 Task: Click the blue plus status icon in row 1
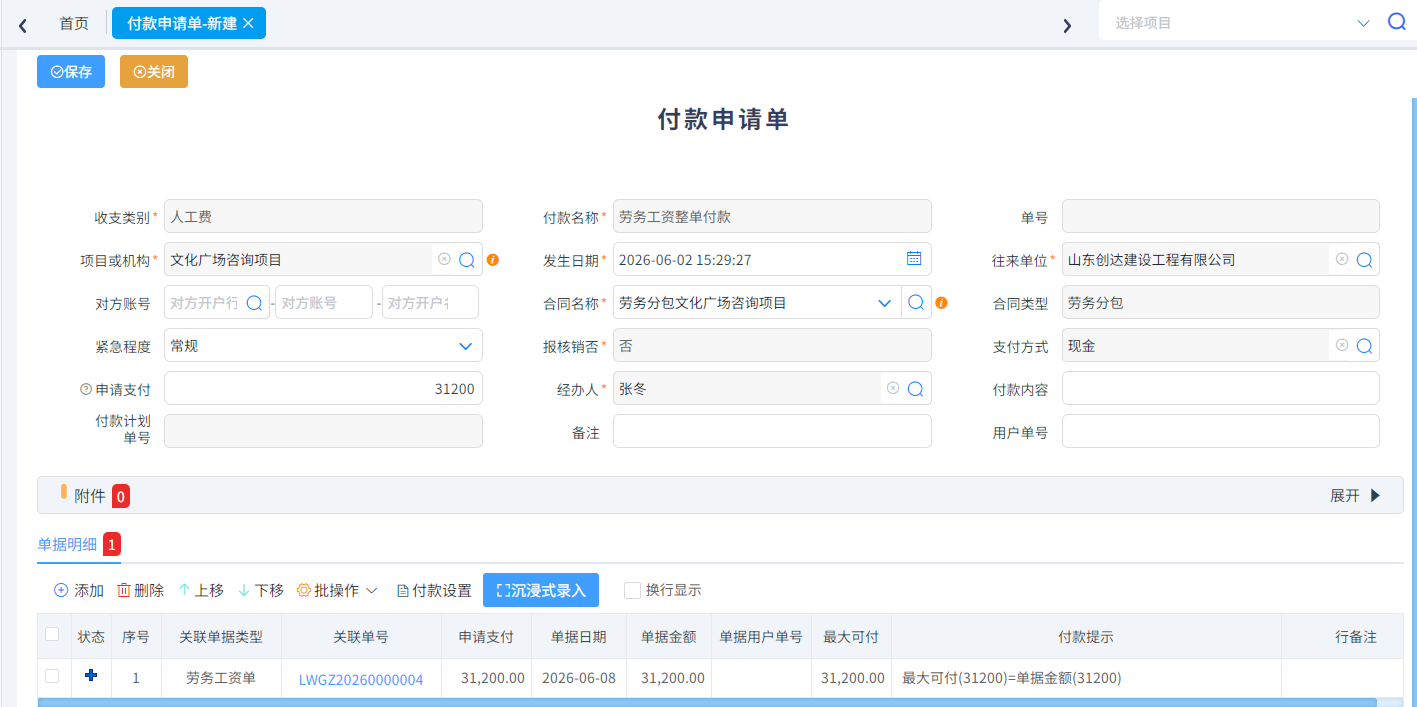pyautogui.click(x=91, y=676)
